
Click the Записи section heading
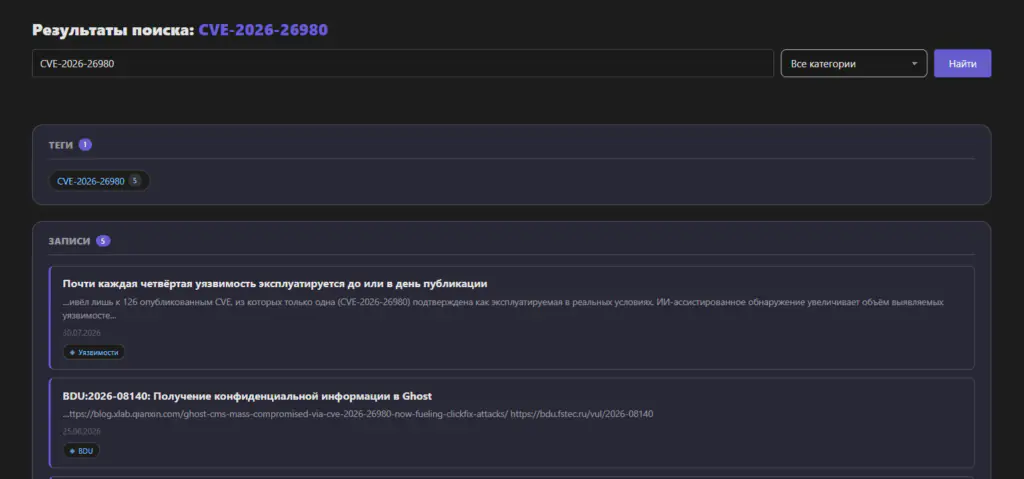pyautogui.click(x=69, y=241)
